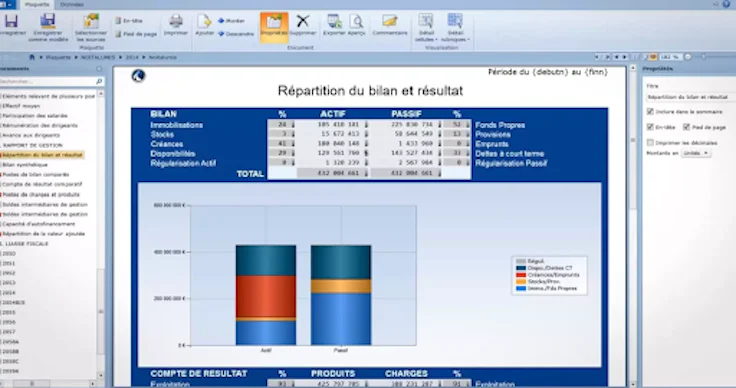The height and width of the screenshot is (388, 736).
Task: Select Bilan synthétique in the document list
Action: click(x=25, y=165)
